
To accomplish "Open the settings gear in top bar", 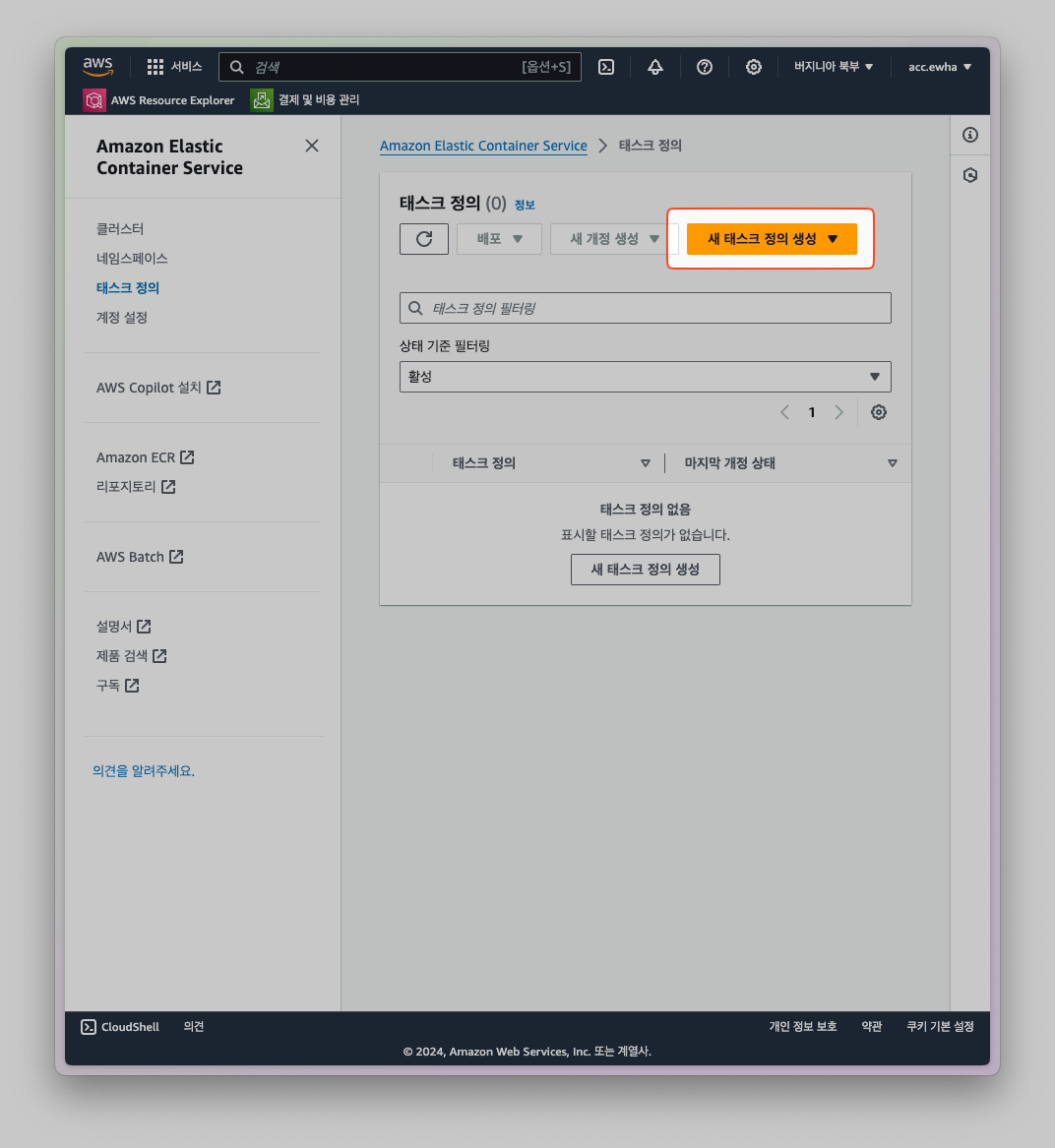I will point(754,67).
